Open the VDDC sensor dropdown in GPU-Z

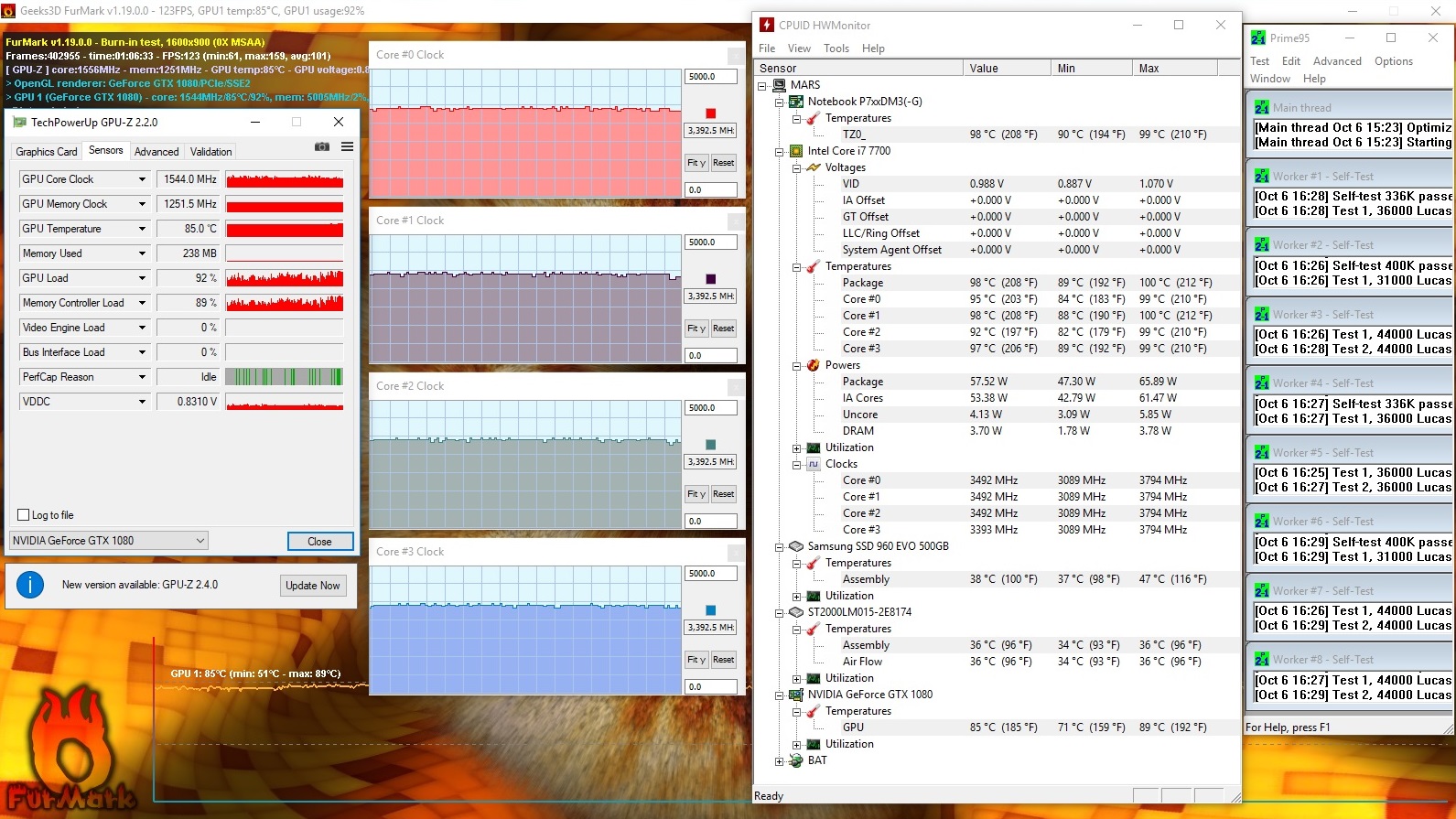(142, 402)
